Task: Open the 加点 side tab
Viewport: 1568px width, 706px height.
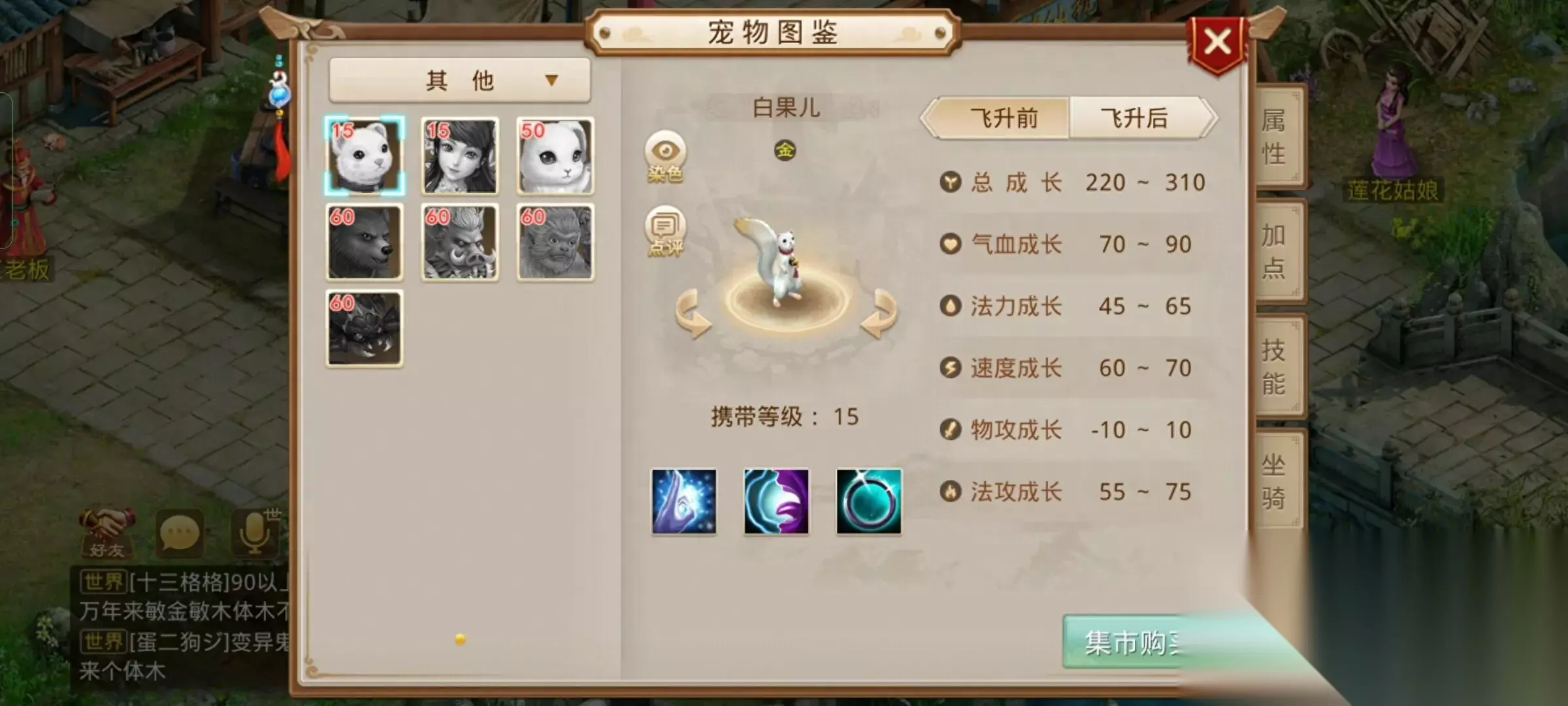Action: [1276, 252]
